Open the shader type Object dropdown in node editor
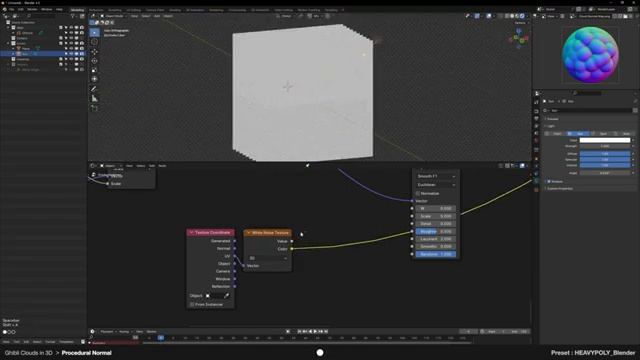The height and width of the screenshot is (360, 640). tap(111, 166)
